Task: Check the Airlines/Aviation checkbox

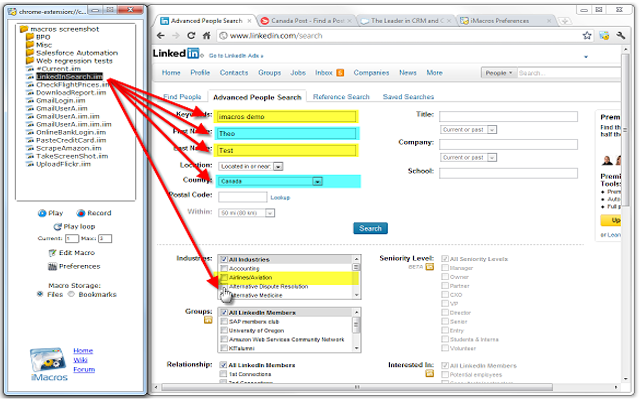Action: point(224,278)
